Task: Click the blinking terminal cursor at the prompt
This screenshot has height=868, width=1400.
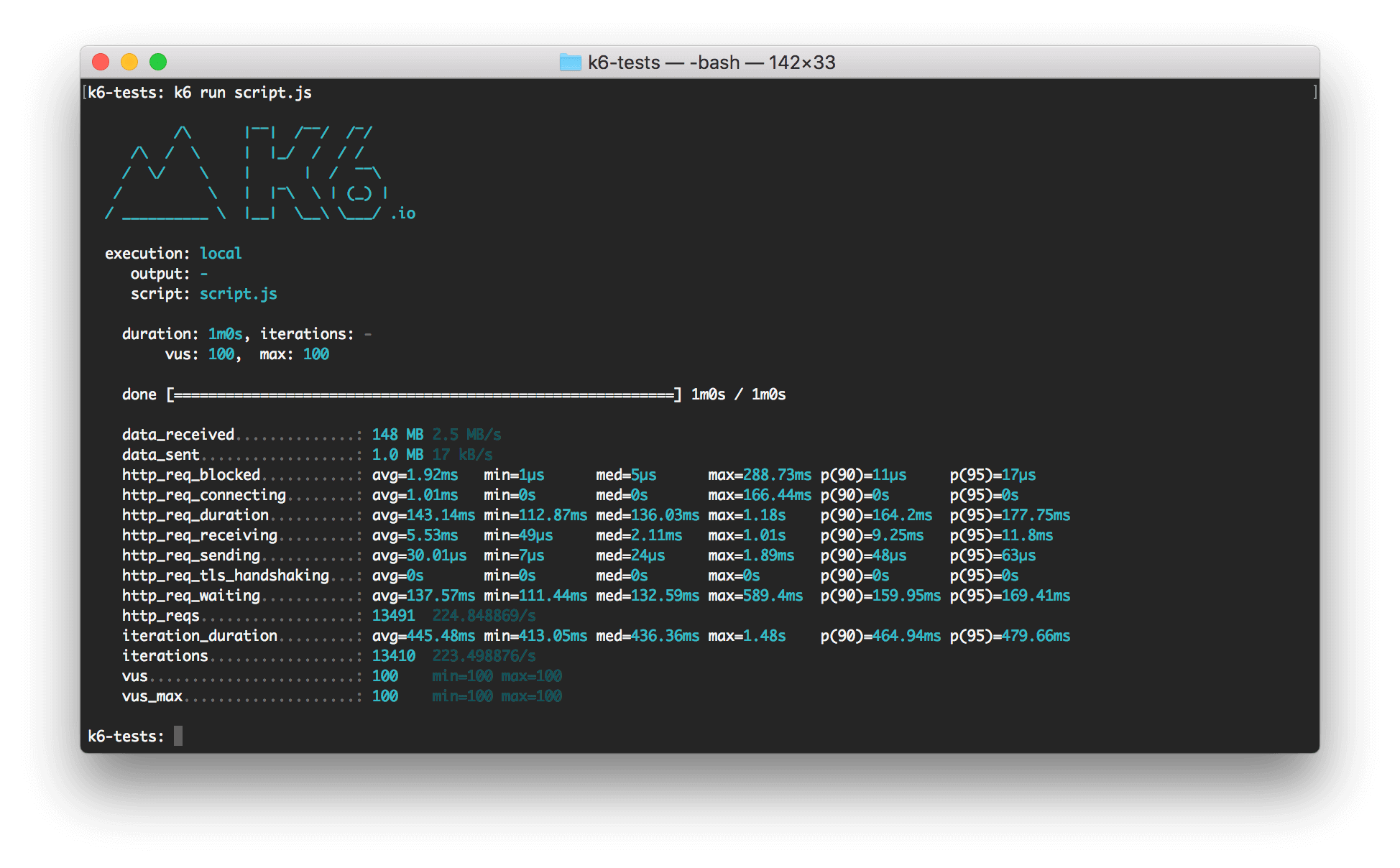Action: [178, 735]
